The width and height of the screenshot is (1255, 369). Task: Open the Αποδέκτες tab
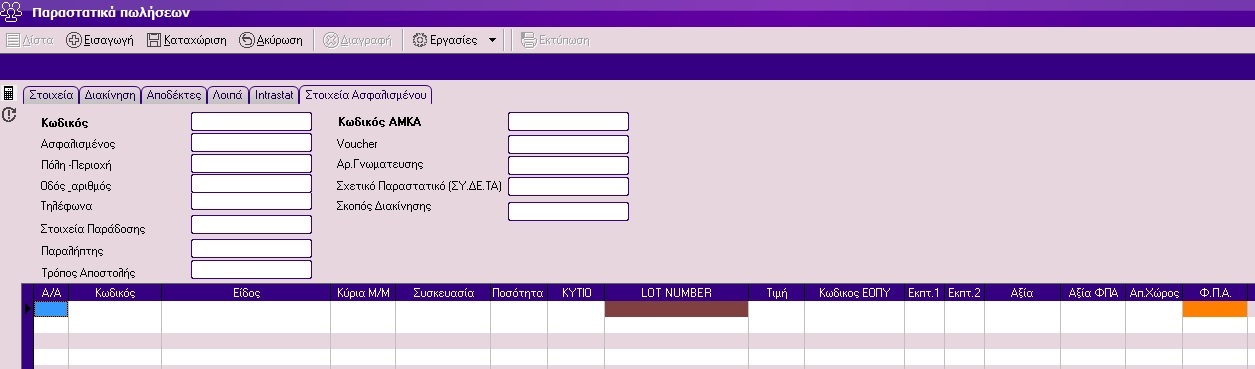pos(174,95)
